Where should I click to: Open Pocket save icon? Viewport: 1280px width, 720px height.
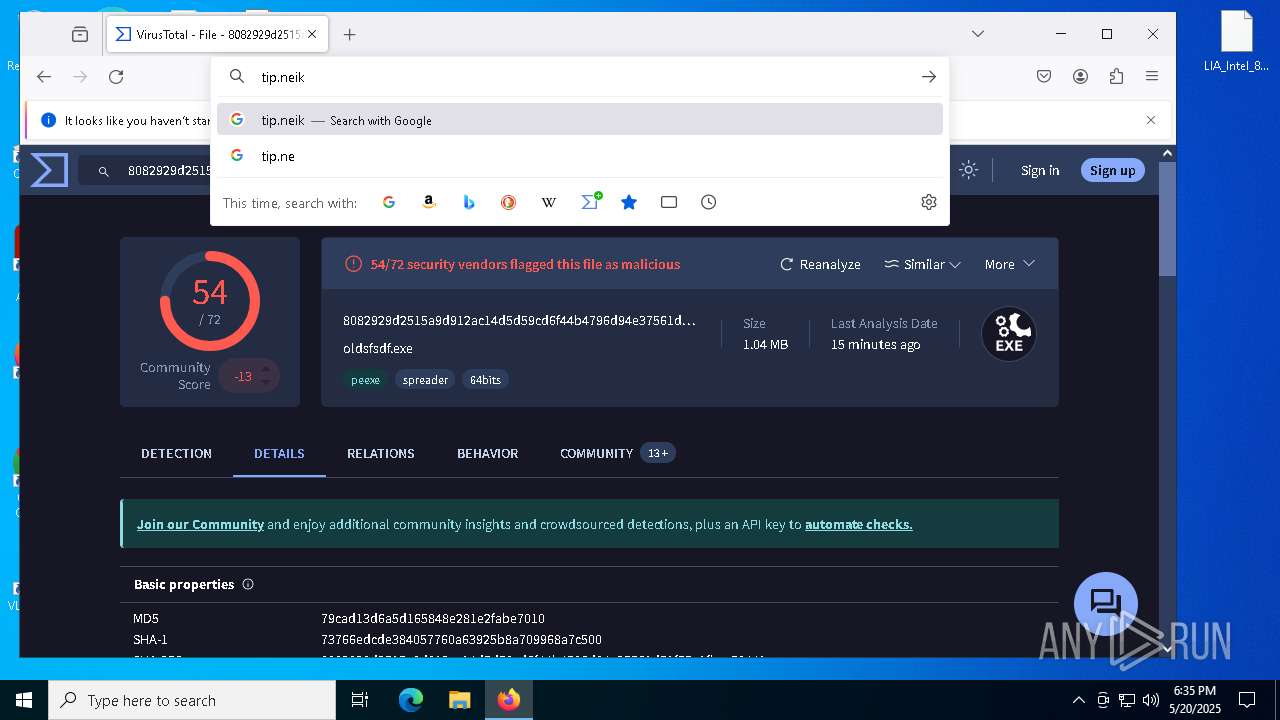[x=1044, y=77]
